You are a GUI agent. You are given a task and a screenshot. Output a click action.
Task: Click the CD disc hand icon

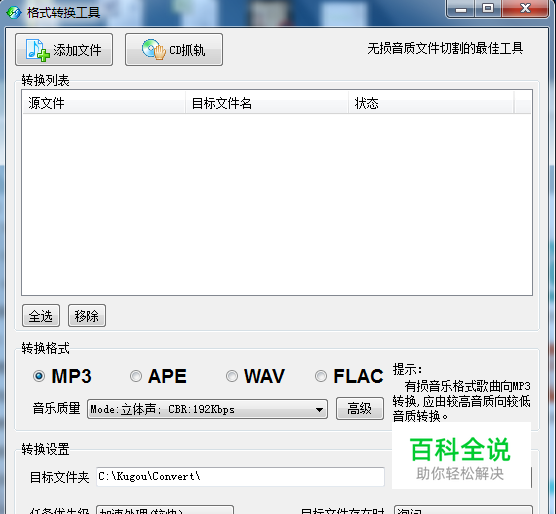coord(154,49)
